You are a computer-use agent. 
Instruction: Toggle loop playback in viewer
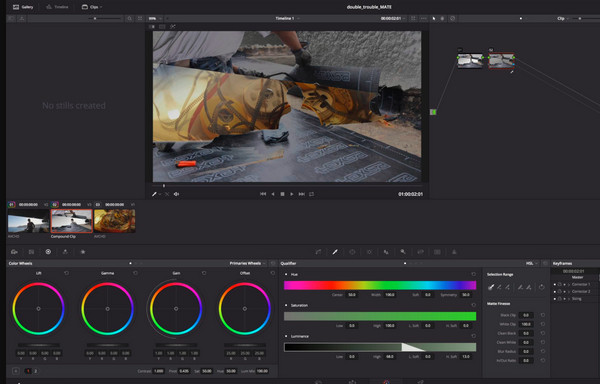pos(311,194)
